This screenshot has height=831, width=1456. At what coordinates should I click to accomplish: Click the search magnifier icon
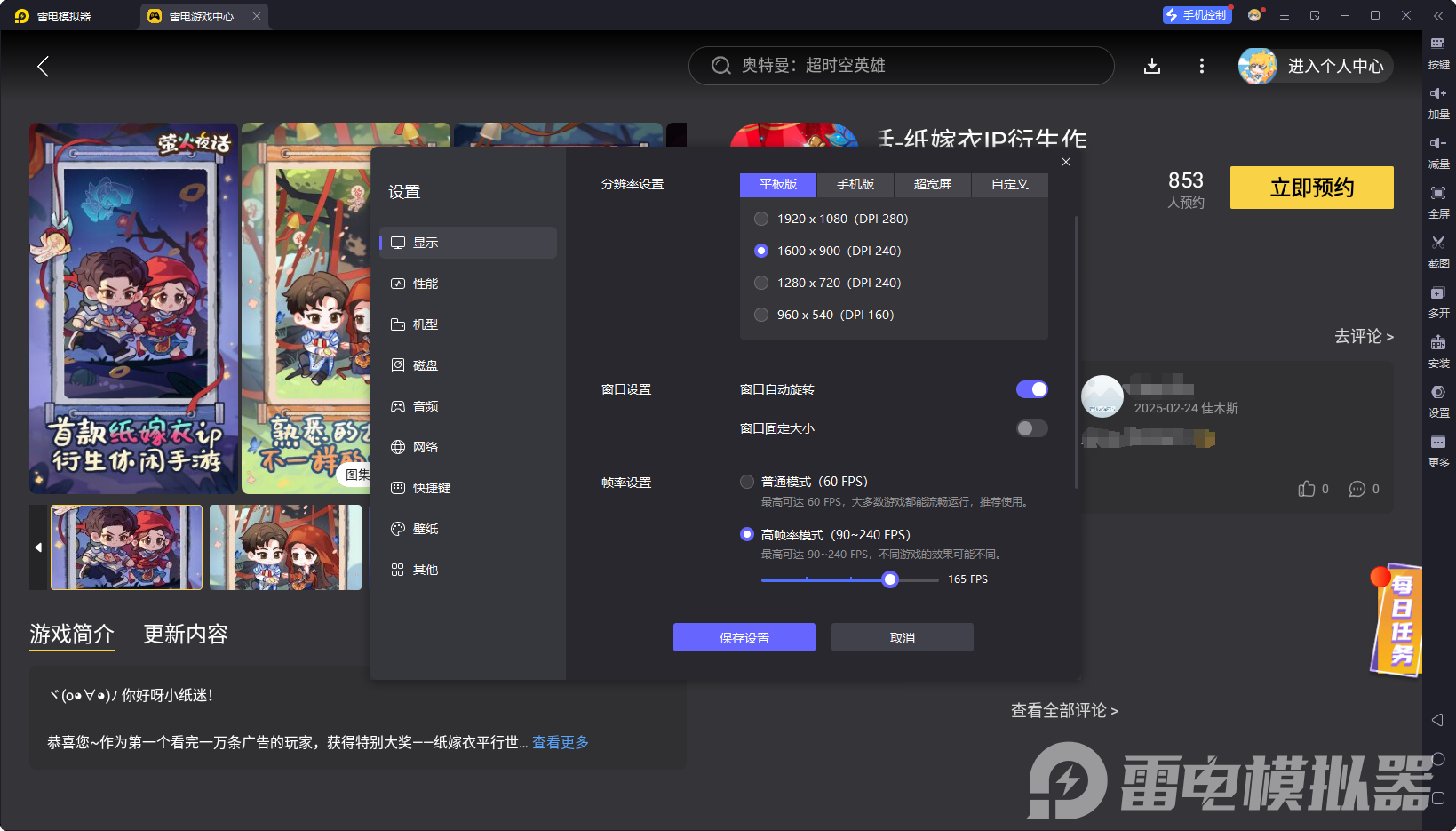point(720,66)
